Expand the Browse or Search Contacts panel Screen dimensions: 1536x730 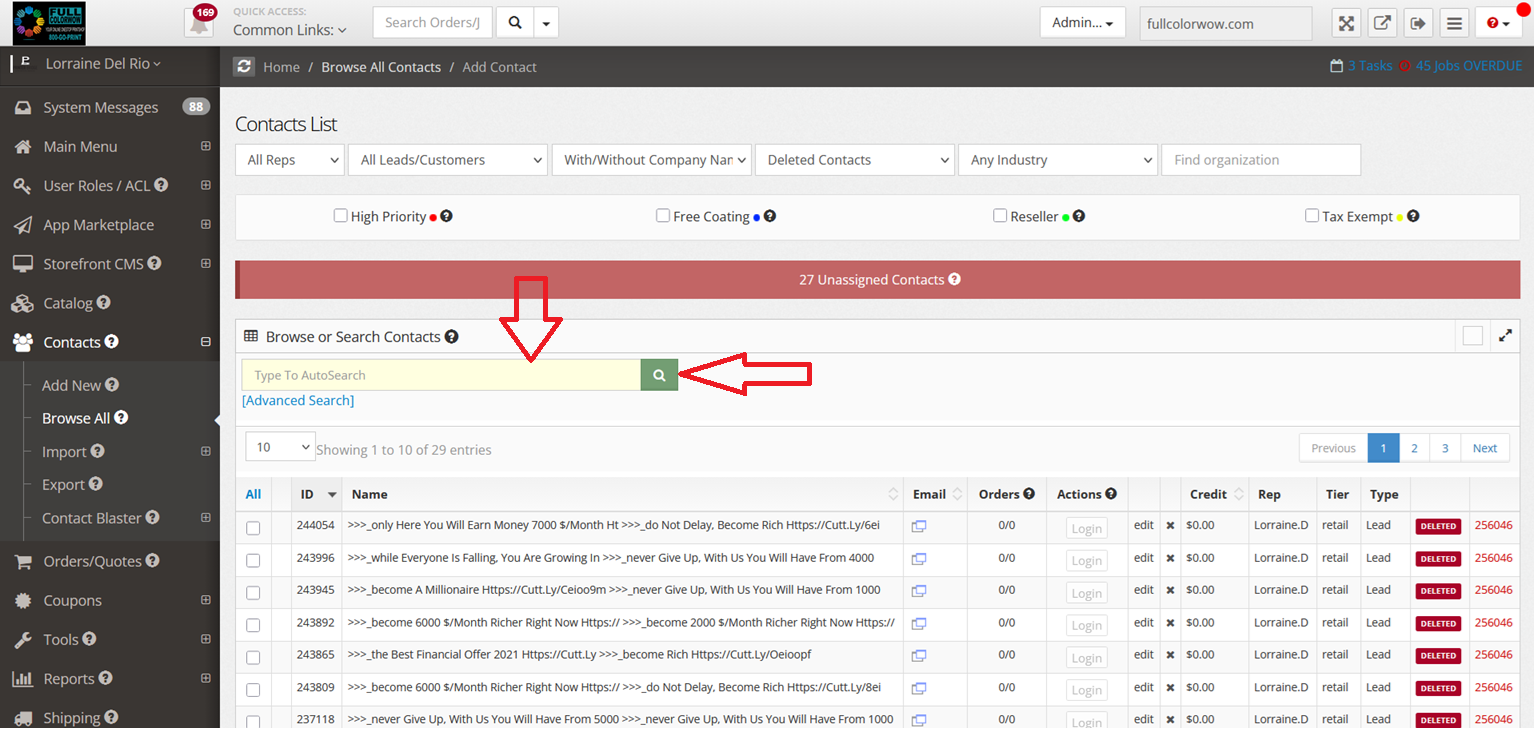pos(1505,336)
